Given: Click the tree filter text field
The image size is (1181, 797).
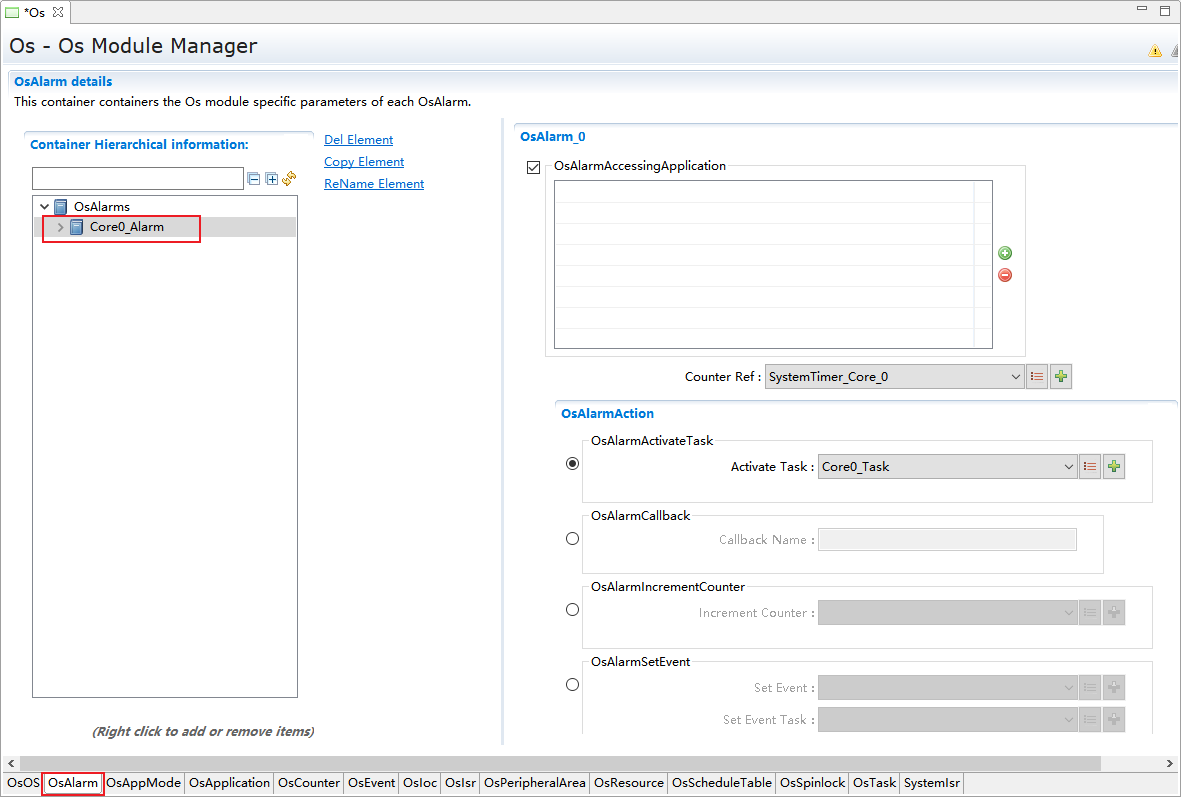Looking at the screenshot, I should point(138,179).
